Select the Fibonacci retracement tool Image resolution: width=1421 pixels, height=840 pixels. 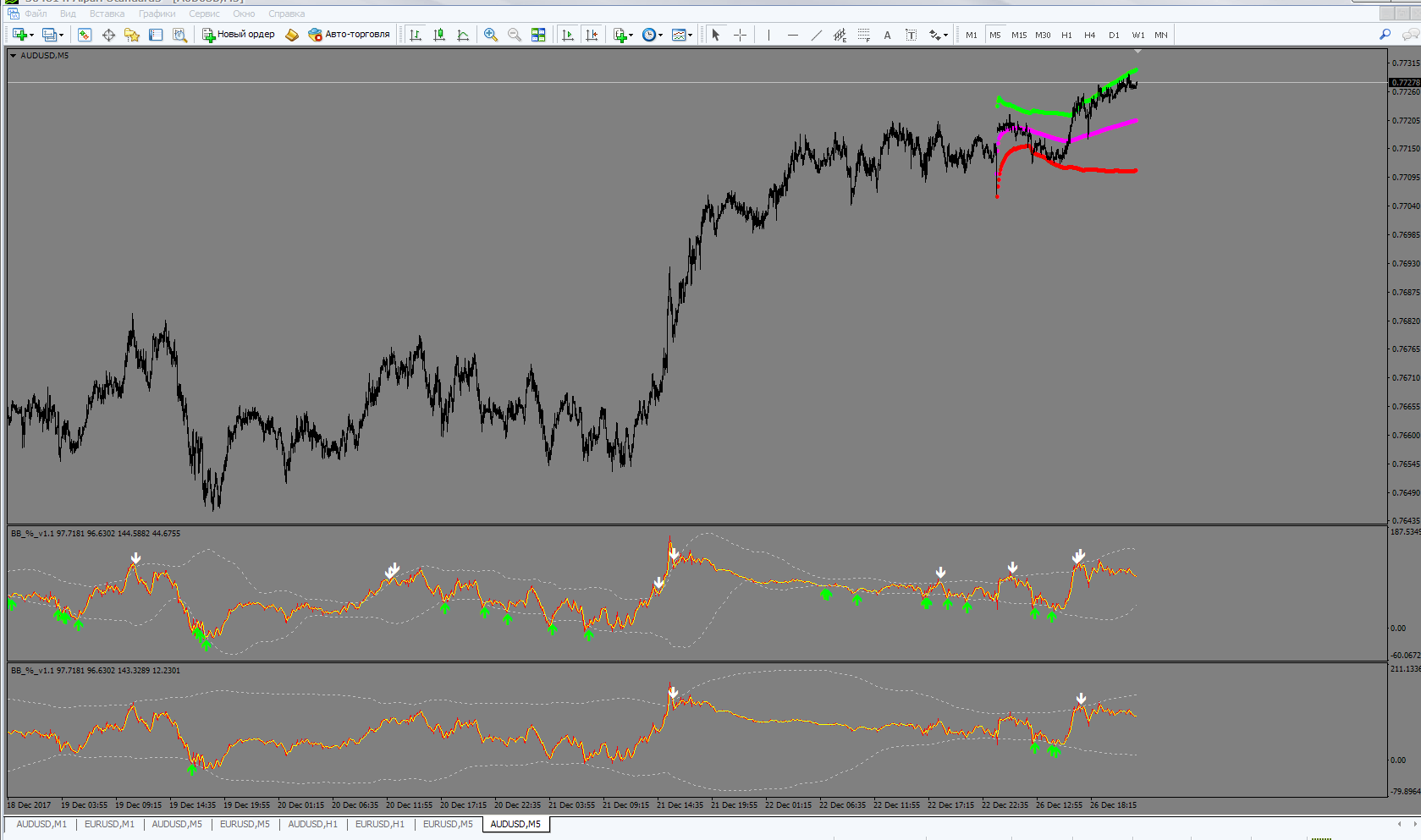[x=863, y=35]
